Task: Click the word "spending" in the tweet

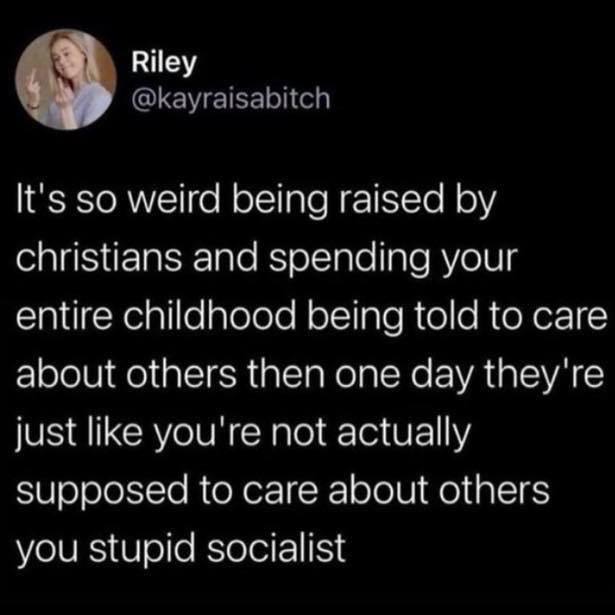Action: (349, 260)
